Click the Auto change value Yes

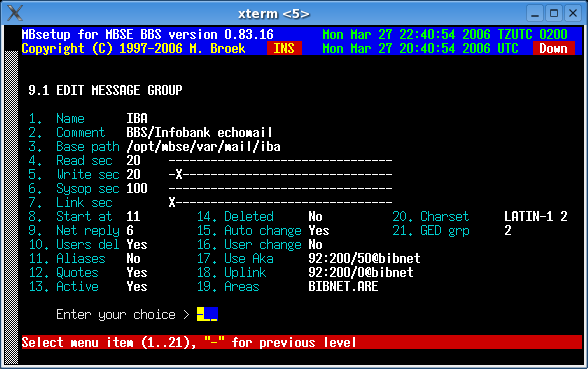click(x=319, y=231)
